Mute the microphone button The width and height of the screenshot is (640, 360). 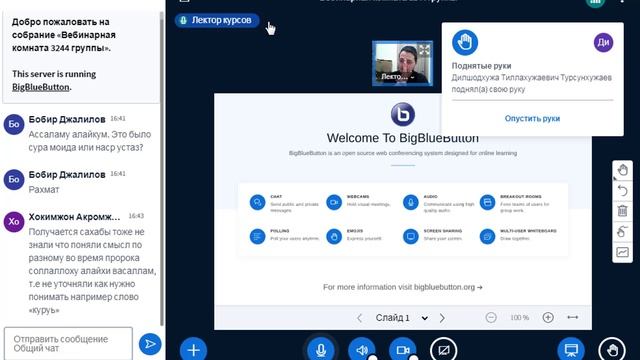(x=321, y=349)
